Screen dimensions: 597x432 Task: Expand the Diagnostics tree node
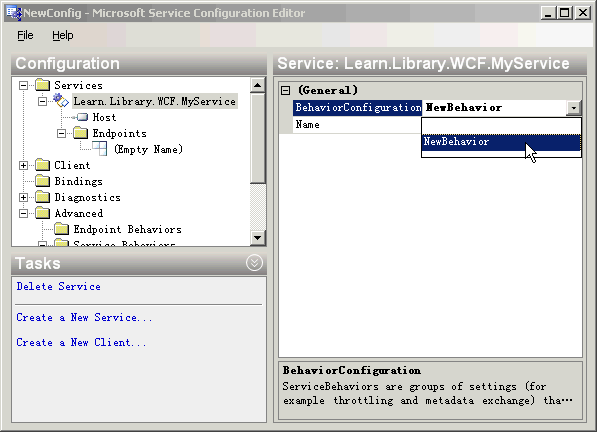click(x=23, y=197)
